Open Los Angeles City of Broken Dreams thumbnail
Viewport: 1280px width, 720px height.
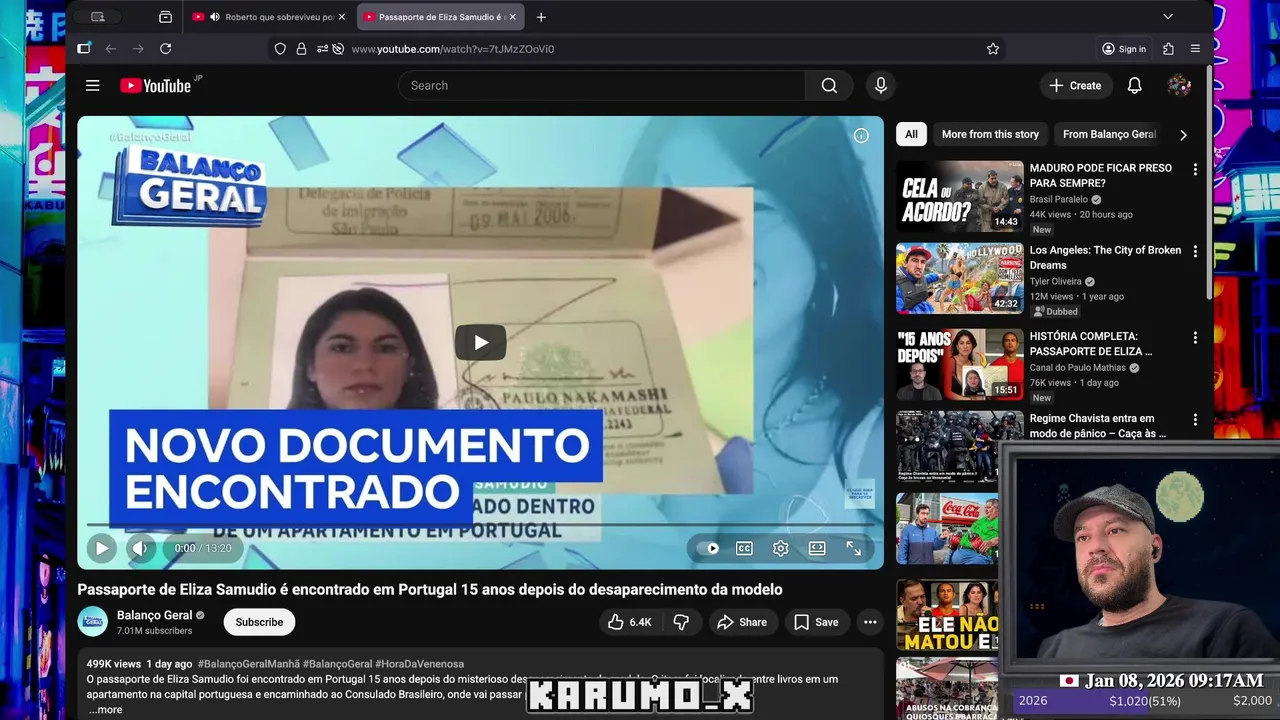pos(960,279)
